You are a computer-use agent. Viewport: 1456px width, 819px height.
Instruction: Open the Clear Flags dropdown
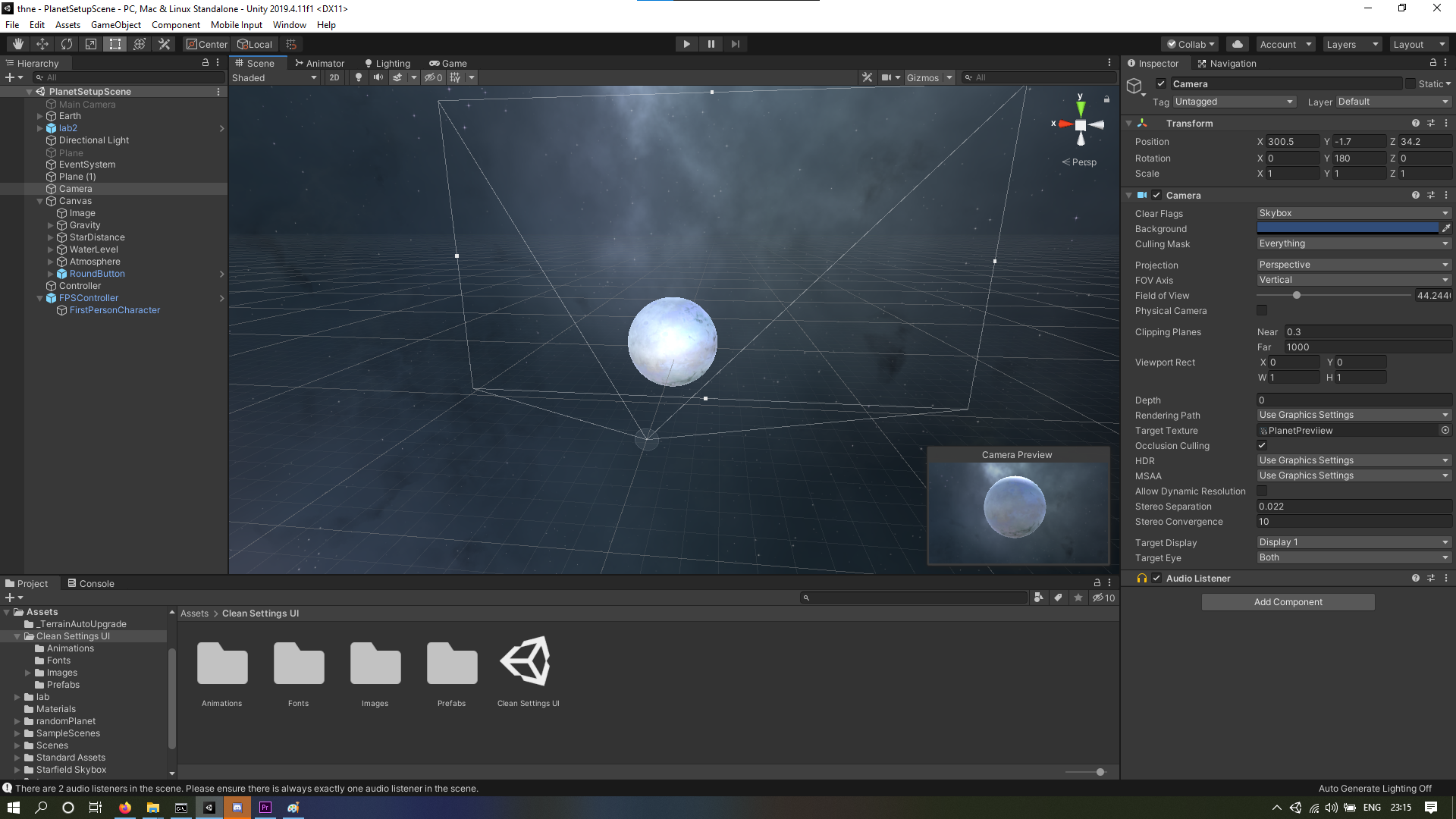coord(1354,213)
